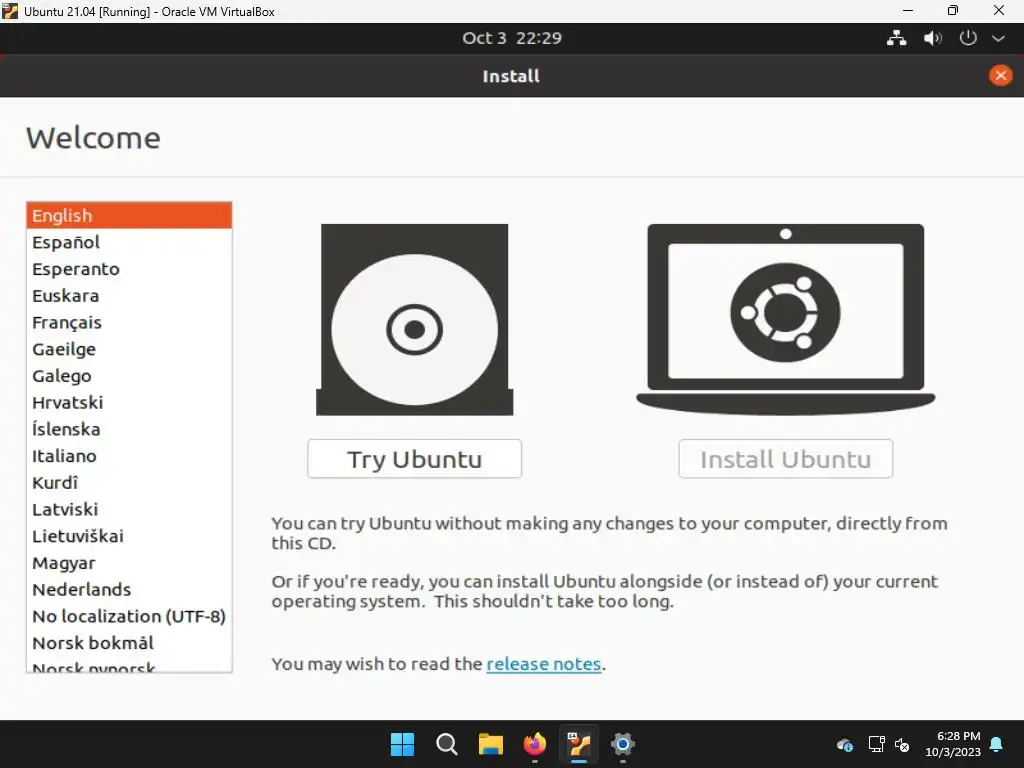This screenshot has width=1024, height=768.
Task: Open the Windows Start menu
Action: pos(402,744)
